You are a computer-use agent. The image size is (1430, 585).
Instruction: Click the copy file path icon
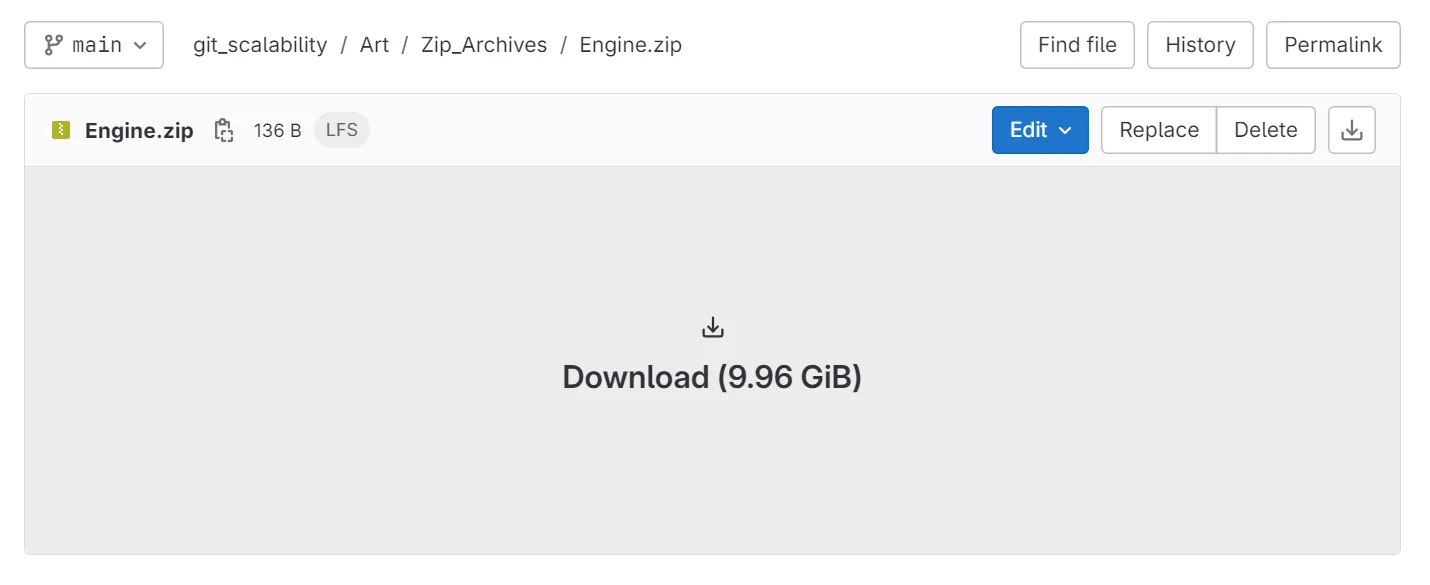pyautogui.click(x=223, y=130)
